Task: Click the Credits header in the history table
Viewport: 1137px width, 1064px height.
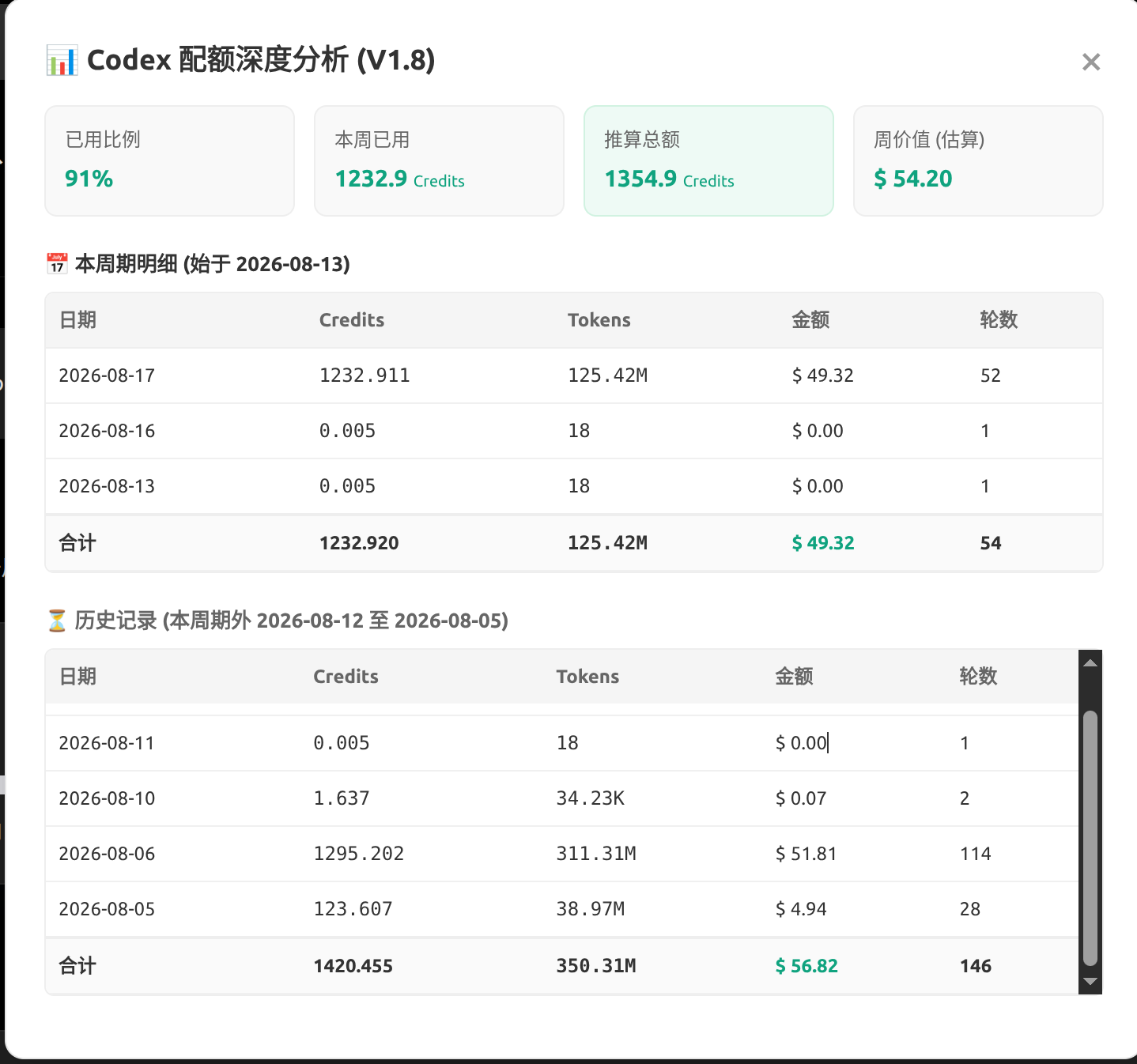Action: pos(346,677)
